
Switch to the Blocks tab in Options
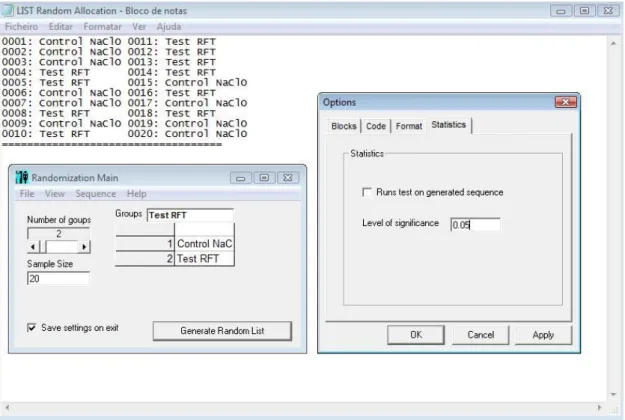344,126
